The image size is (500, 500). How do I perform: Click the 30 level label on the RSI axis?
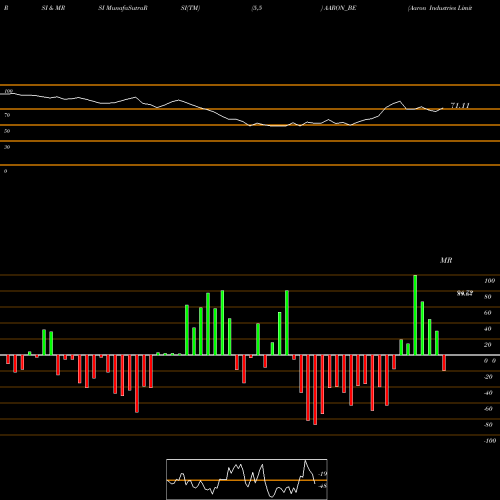[7, 147]
